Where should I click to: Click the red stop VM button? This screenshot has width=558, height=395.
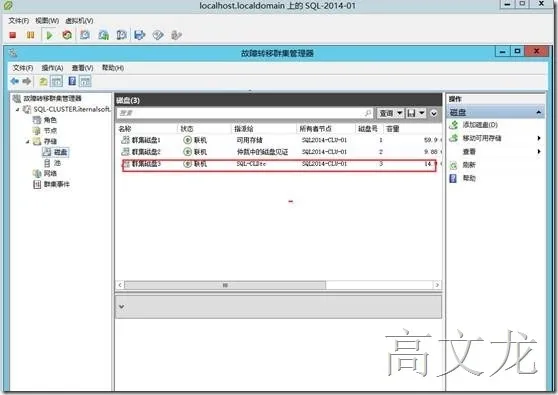click(13, 35)
